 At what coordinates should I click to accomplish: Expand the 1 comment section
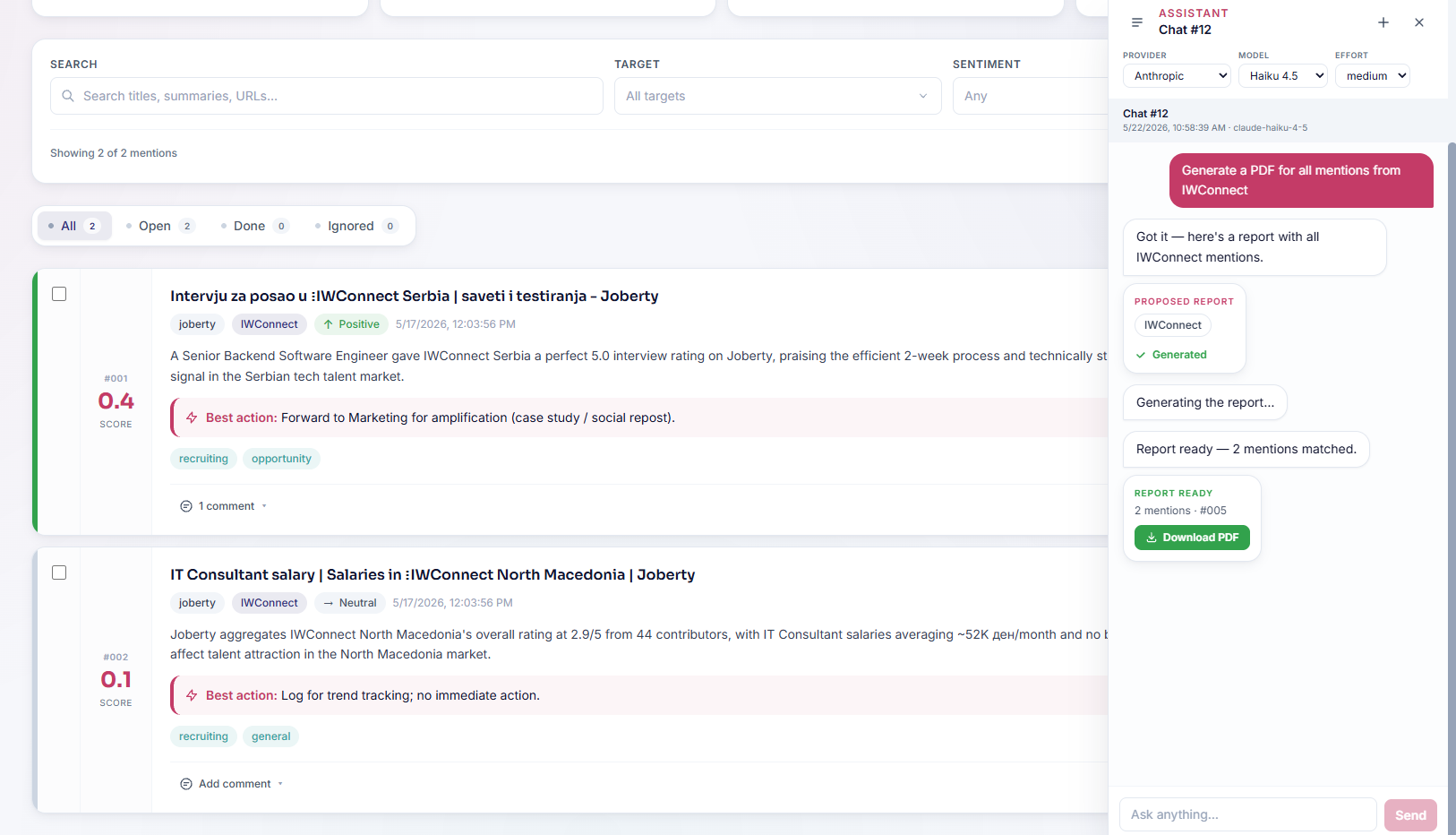point(224,506)
